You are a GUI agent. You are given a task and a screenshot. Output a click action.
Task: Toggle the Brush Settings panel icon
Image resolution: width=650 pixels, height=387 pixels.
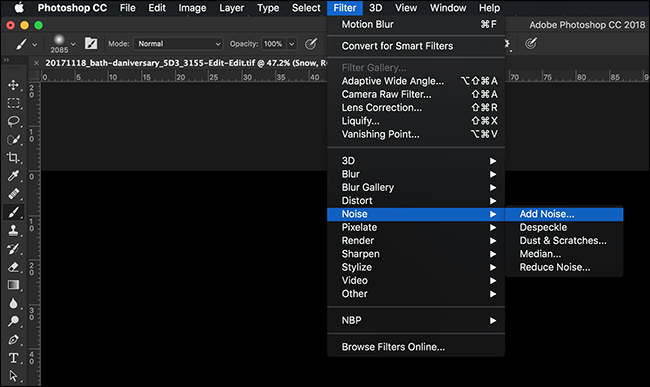point(91,43)
